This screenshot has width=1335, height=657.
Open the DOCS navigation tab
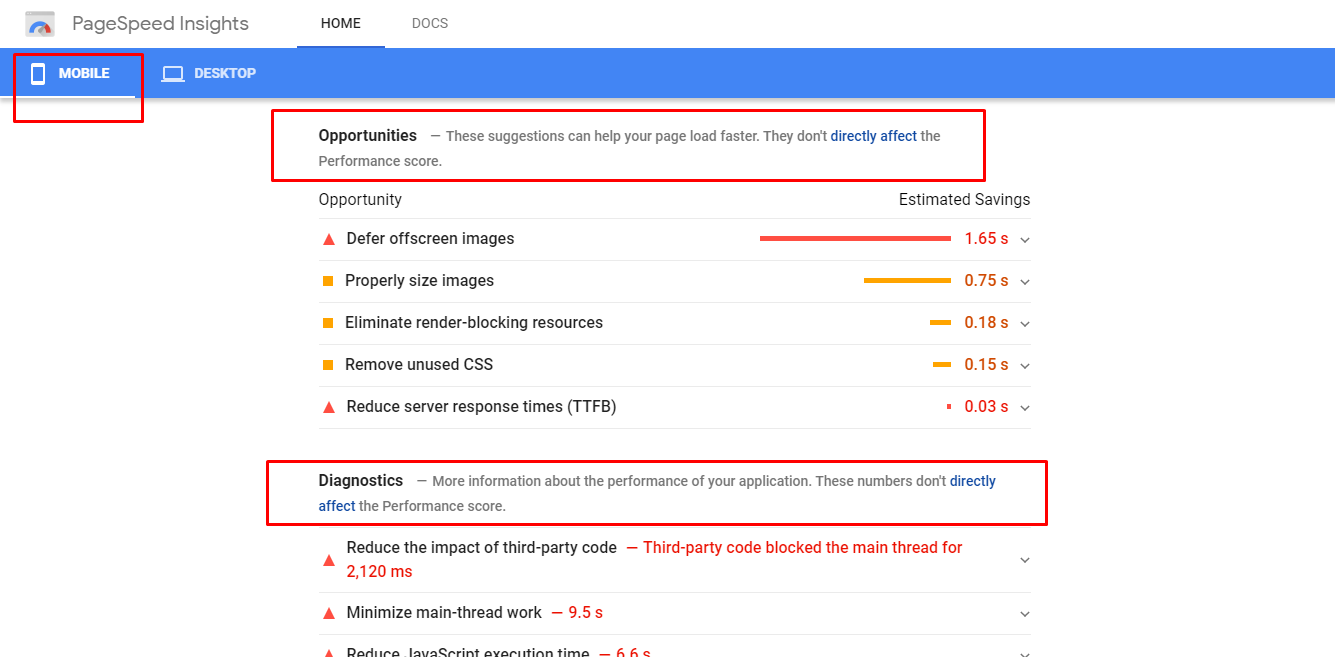click(x=430, y=23)
